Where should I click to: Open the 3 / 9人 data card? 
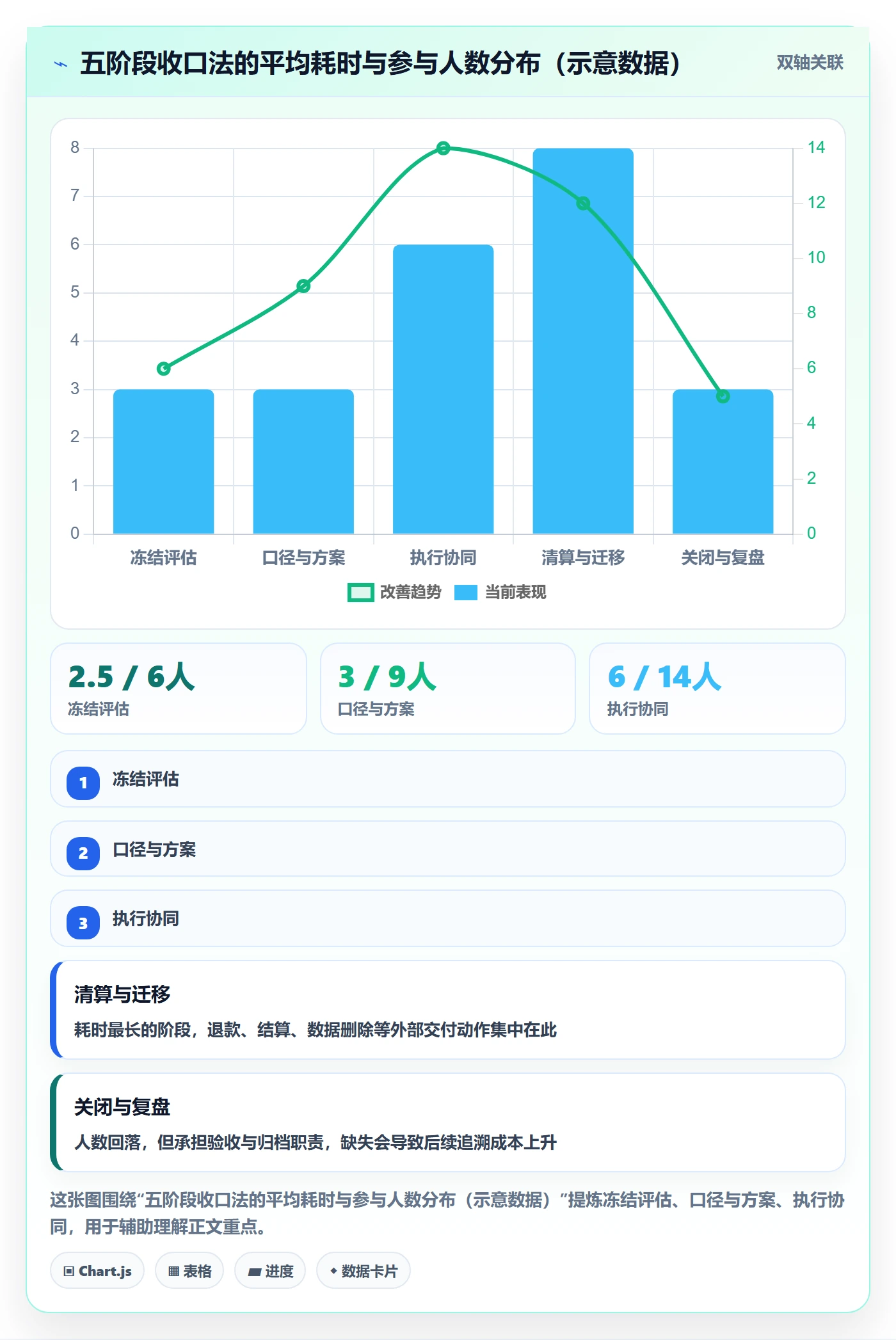(448, 689)
